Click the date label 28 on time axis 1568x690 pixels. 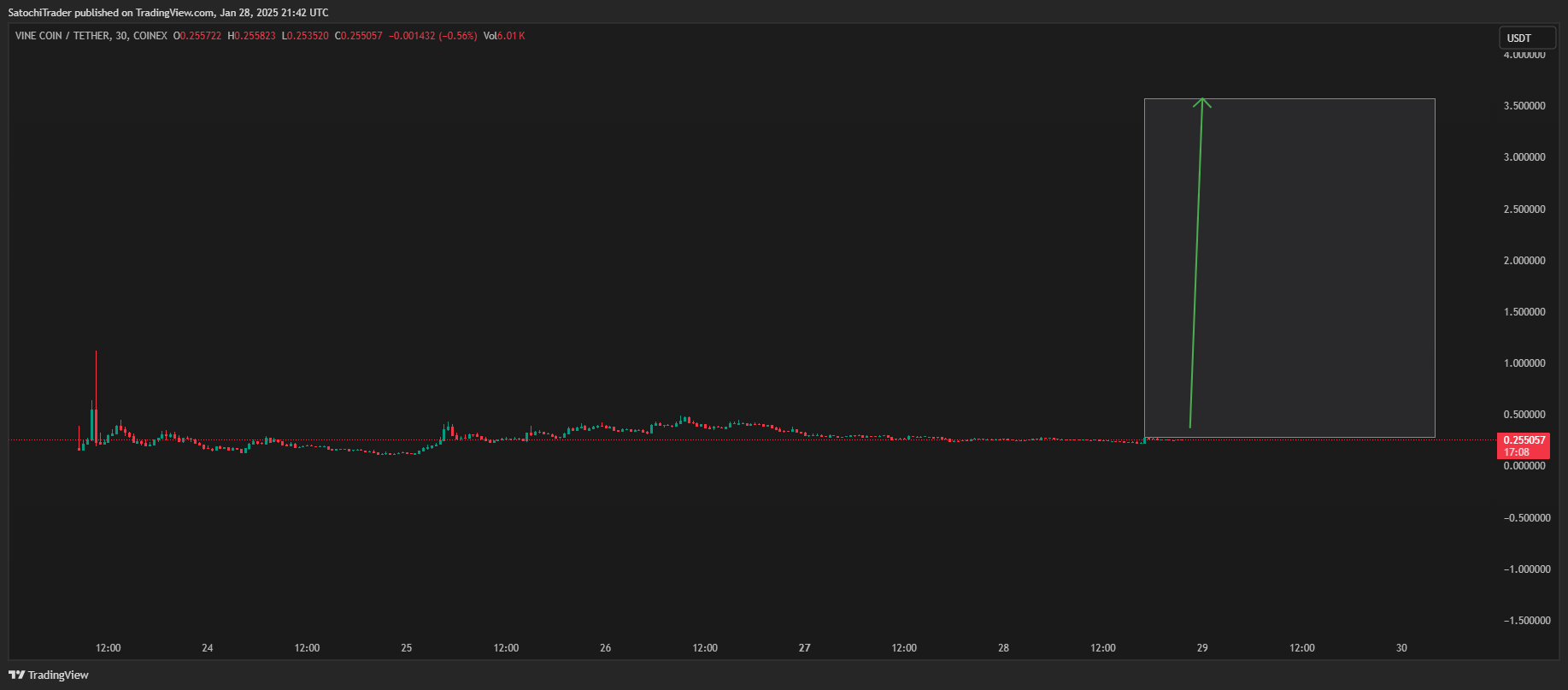pos(1004,648)
